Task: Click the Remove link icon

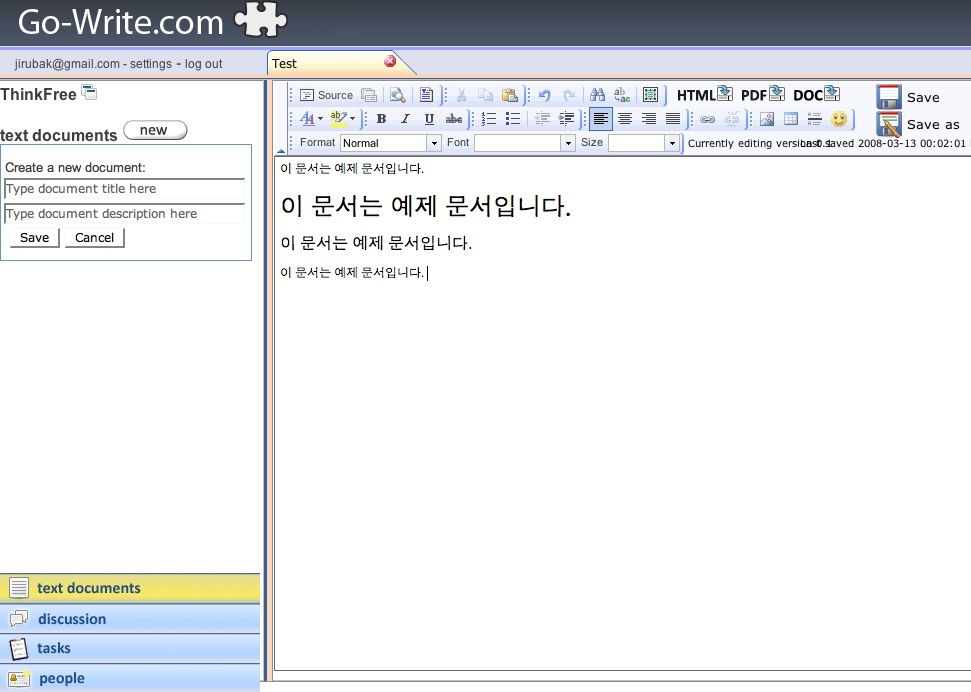Action: click(x=731, y=119)
